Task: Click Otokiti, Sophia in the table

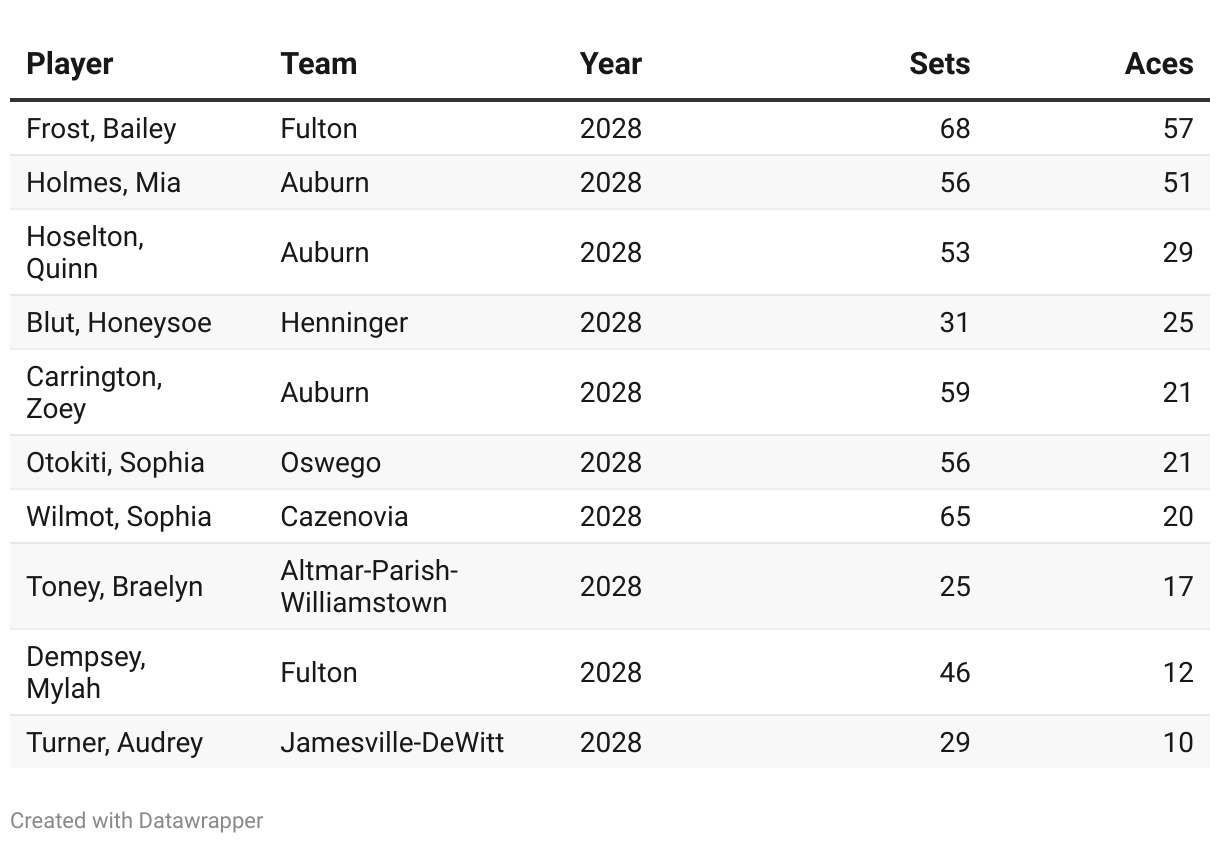Action: 115,463
